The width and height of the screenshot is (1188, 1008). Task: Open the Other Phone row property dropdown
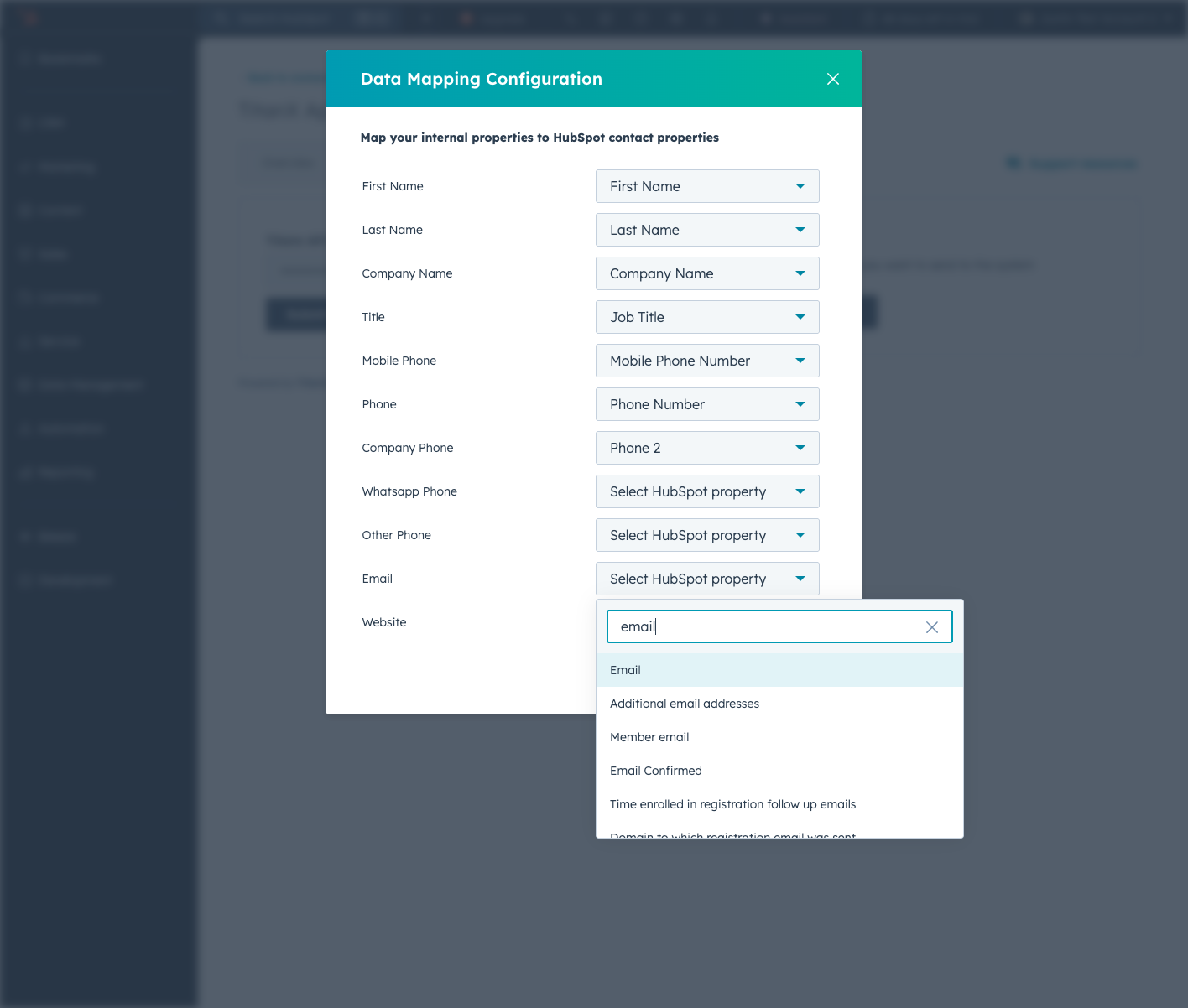pyautogui.click(x=707, y=535)
